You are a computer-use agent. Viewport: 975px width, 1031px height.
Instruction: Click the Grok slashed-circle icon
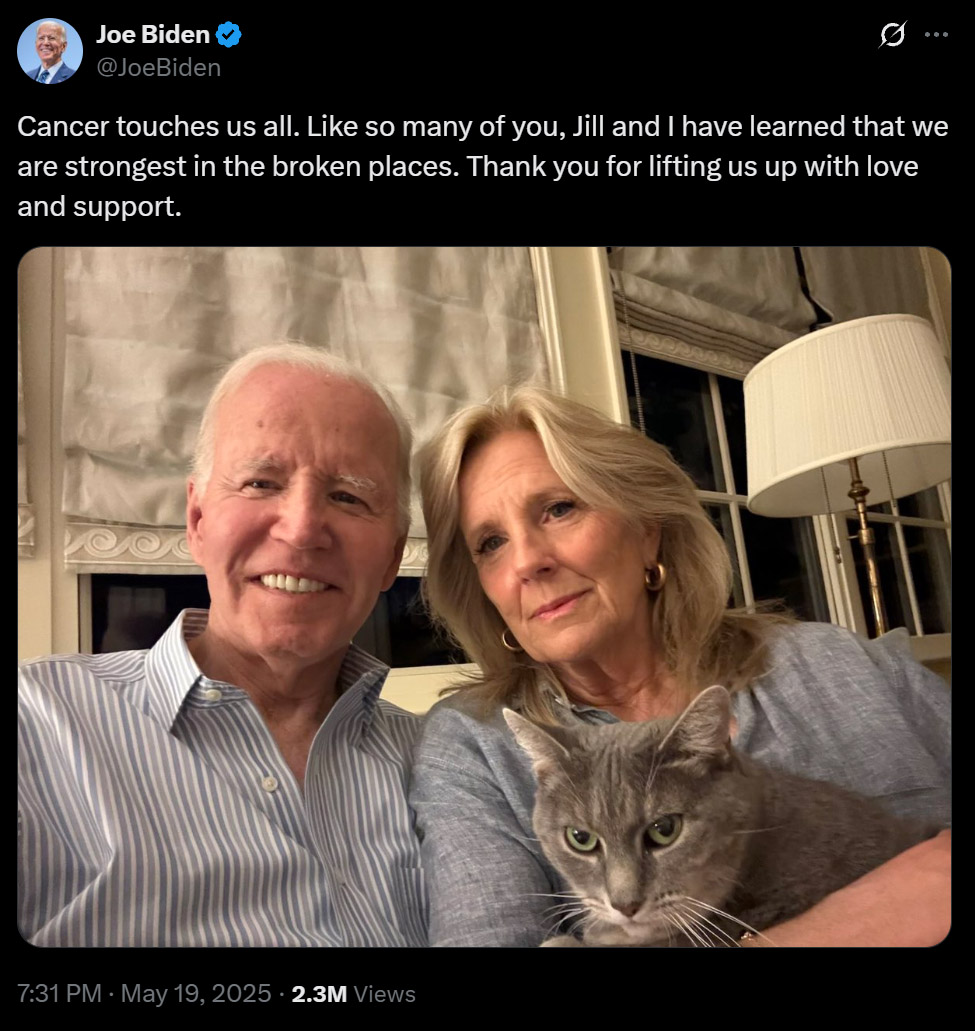coord(891,35)
